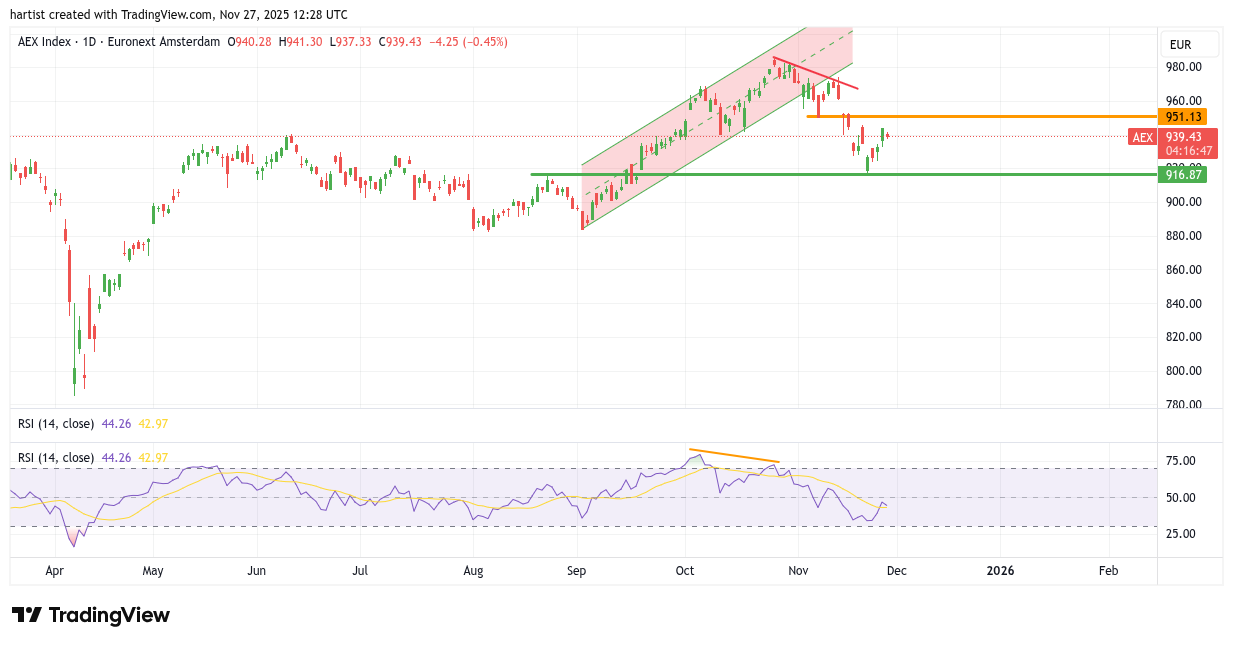Select the orange 951.13 price label

pos(1181,116)
